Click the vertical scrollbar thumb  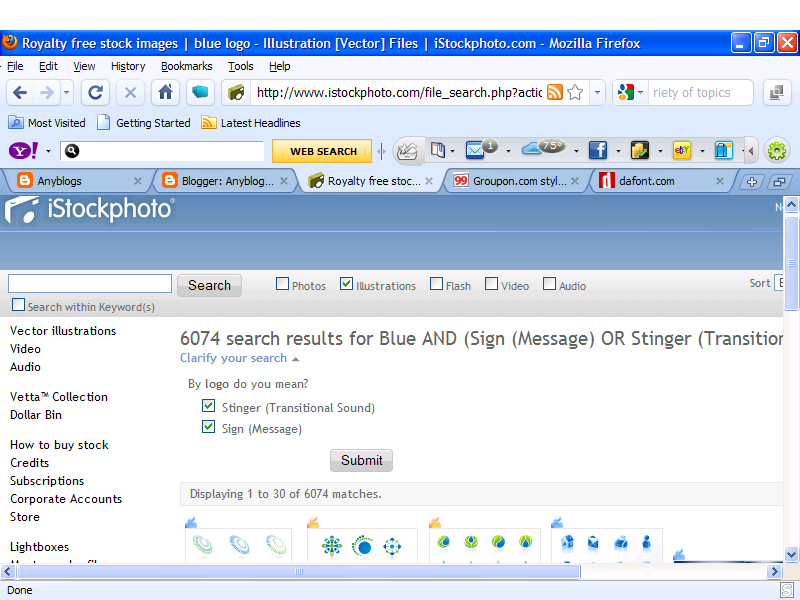tap(791, 263)
